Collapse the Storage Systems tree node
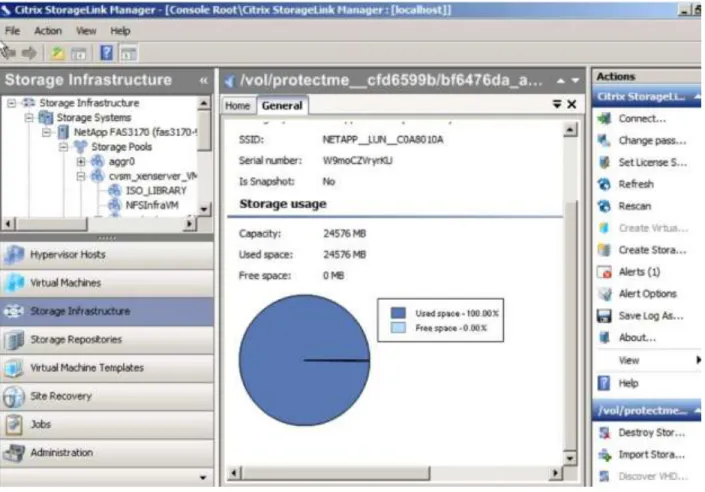 click(29, 118)
